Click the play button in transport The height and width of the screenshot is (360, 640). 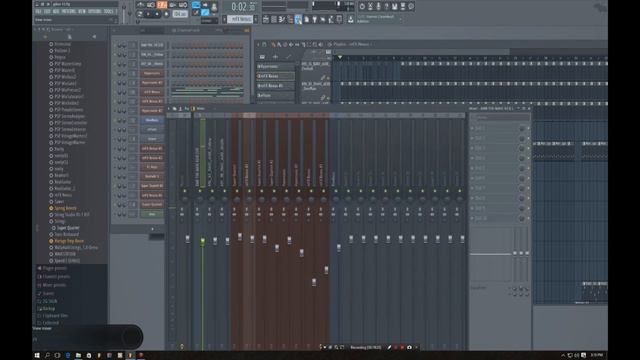click(148, 14)
